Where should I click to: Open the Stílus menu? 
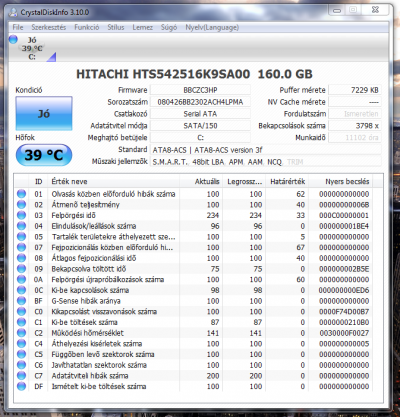(x=116, y=27)
